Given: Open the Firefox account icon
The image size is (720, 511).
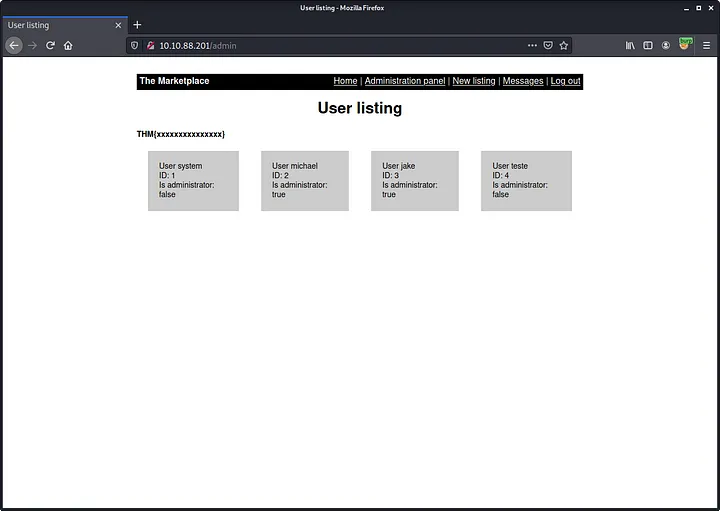Looking at the screenshot, I should (x=666, y=45).
